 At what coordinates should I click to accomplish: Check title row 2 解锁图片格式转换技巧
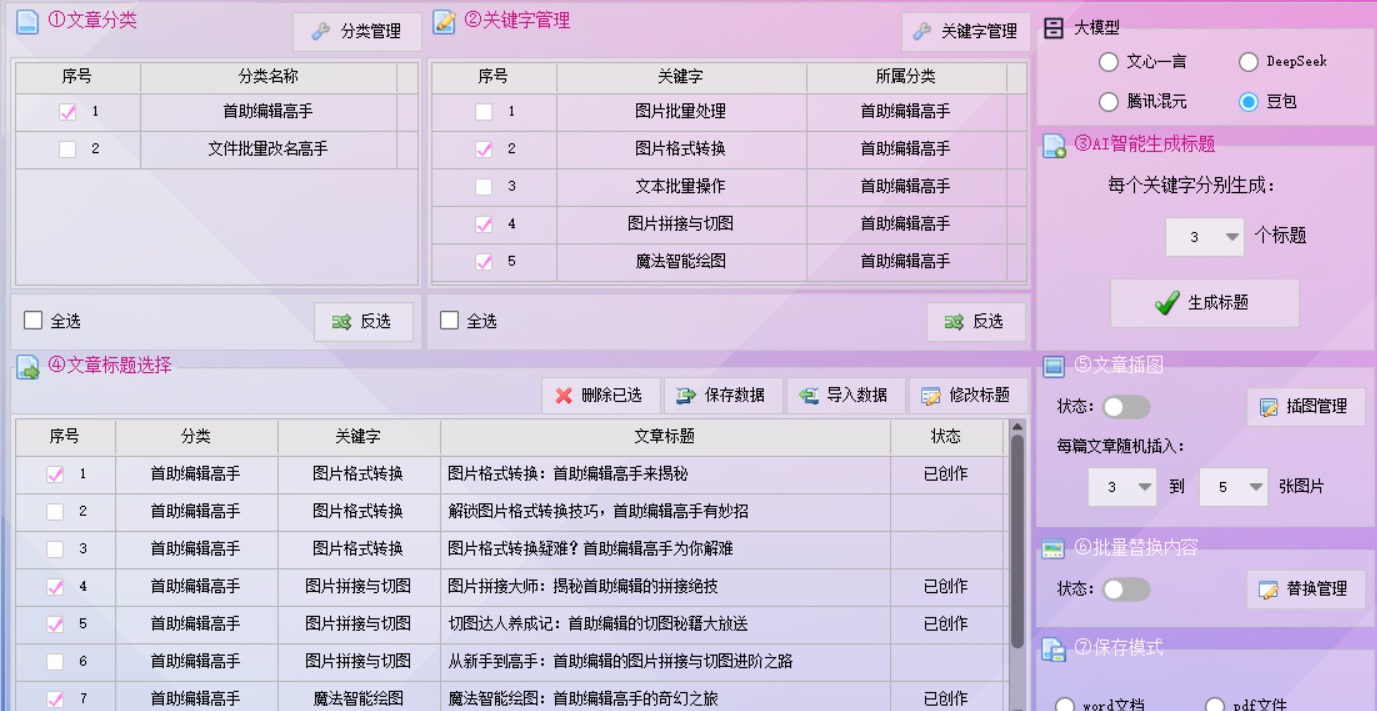55,512
